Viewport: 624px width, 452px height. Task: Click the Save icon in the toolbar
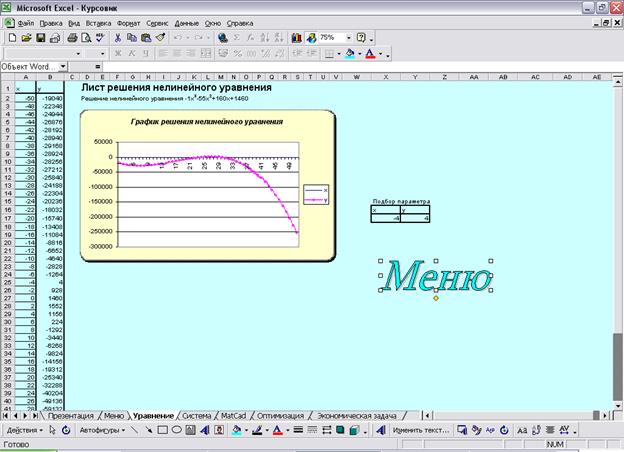click(x=40, y=37)
